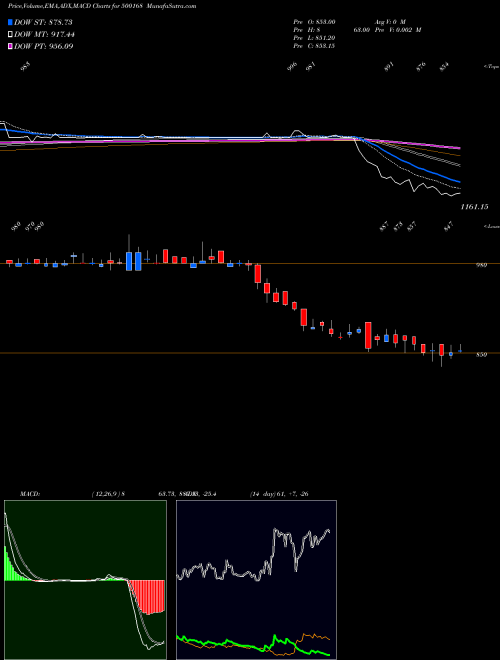
Task: Click the 'Pre V: 0.002 M' volume text
Action: [398, 30]
